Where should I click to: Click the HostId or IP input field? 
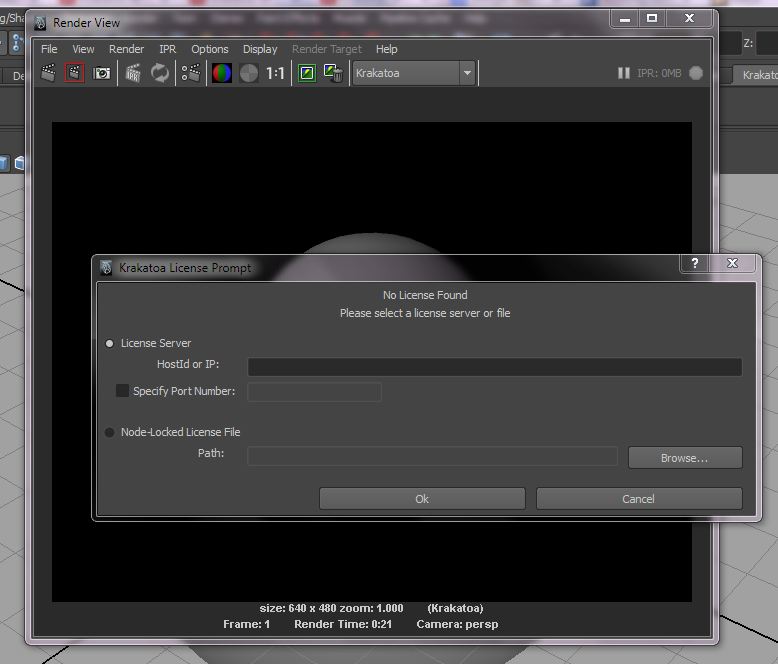(495, 367)
